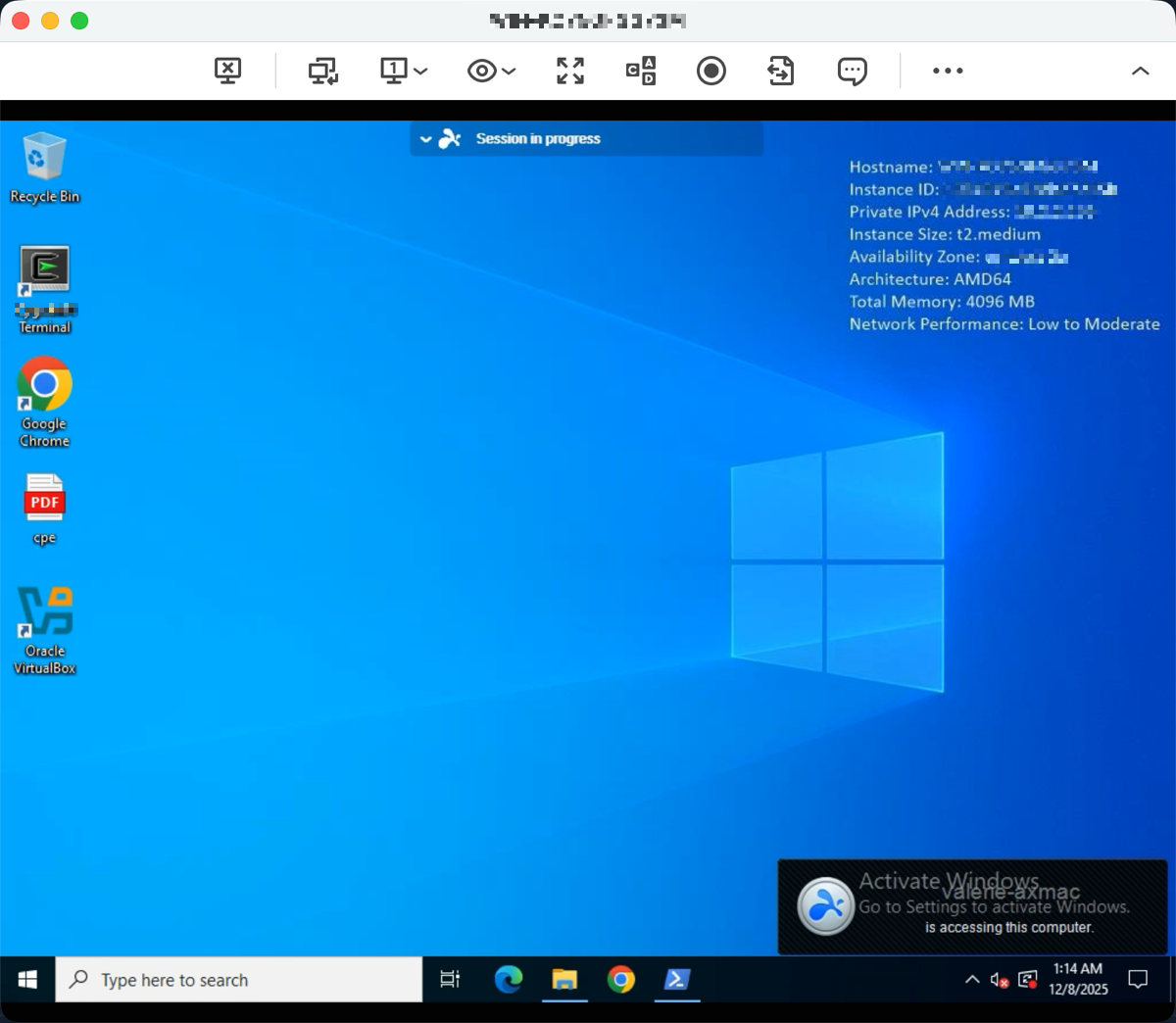Screen dimensions: 1176x1023
Task: Toggle the screen sync tray icon
Action: 1027,979
